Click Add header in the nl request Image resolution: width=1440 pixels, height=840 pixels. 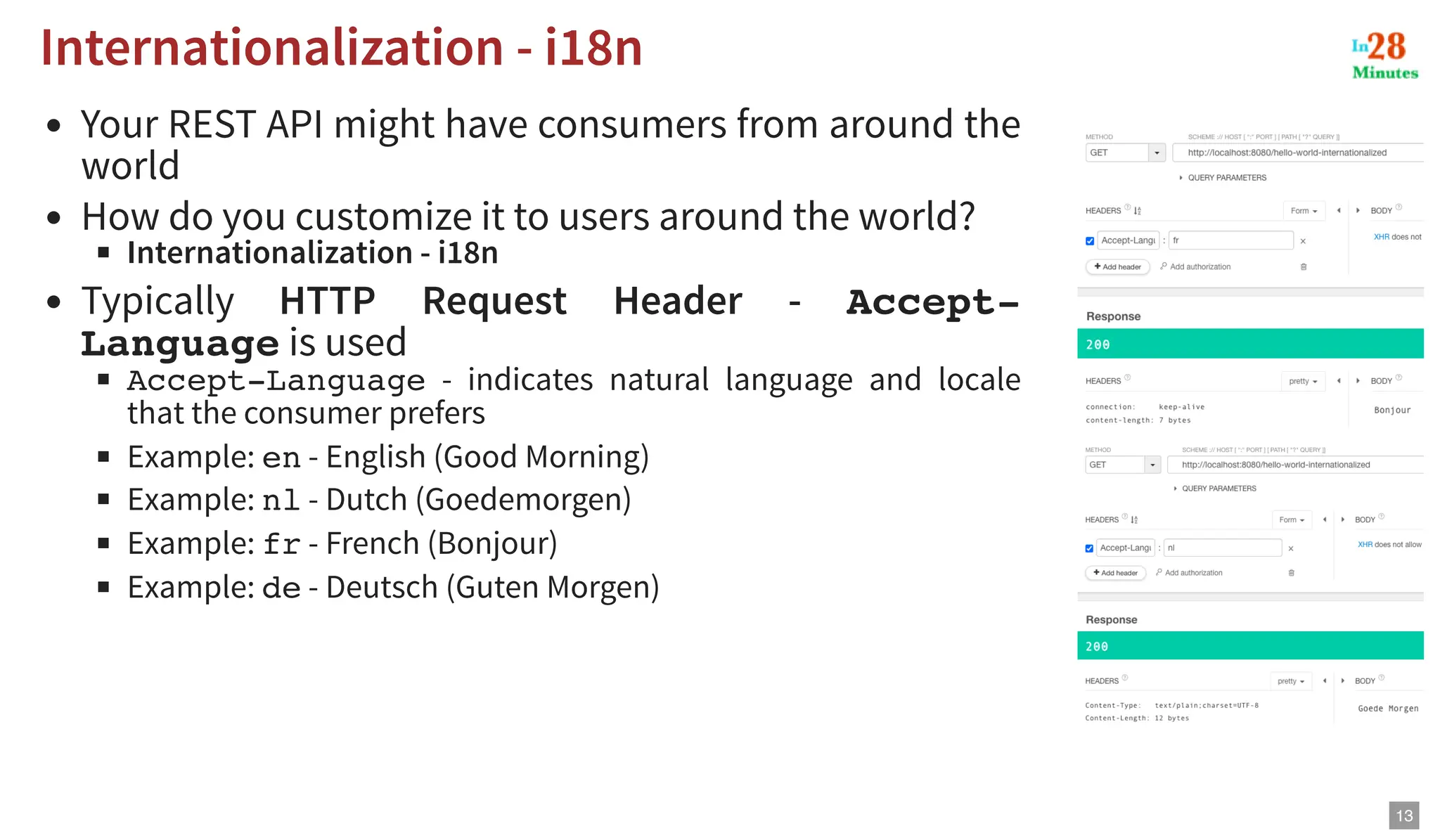[1116, 573]
